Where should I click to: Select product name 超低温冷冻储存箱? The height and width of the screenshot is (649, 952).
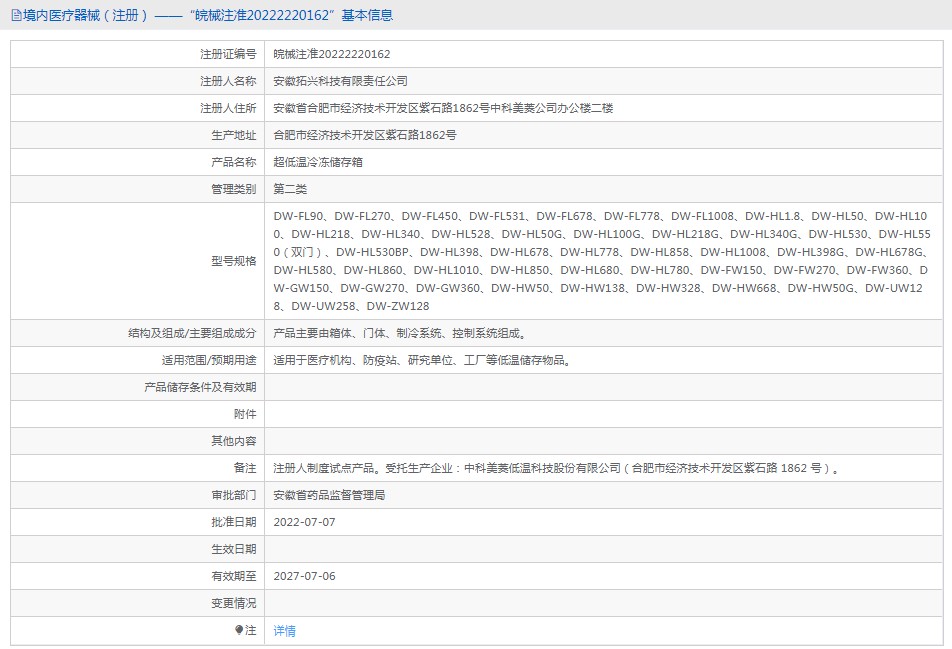[318, 162]
